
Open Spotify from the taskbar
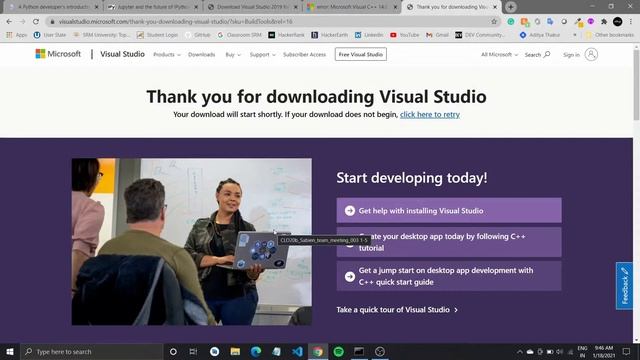[338, 351]
